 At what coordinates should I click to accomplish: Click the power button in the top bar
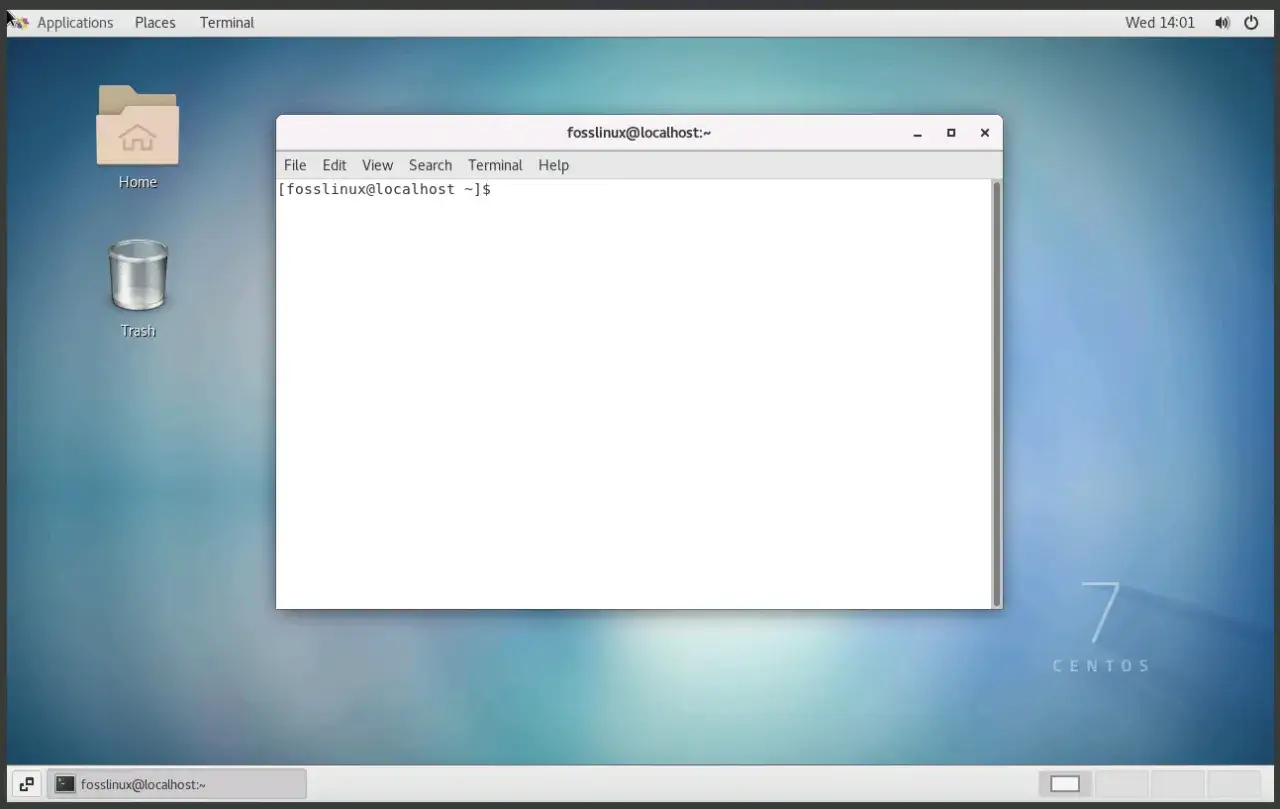click(1251, 22)
